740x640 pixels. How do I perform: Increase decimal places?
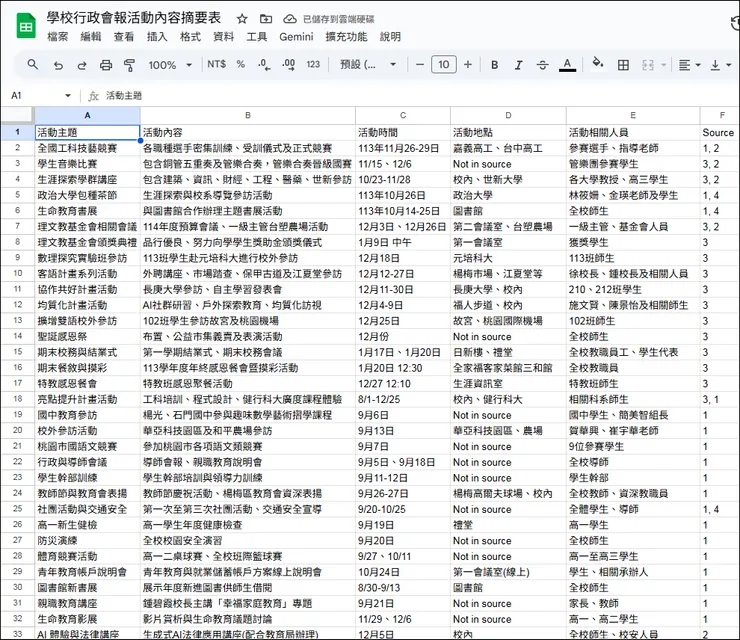coord(288,65)
